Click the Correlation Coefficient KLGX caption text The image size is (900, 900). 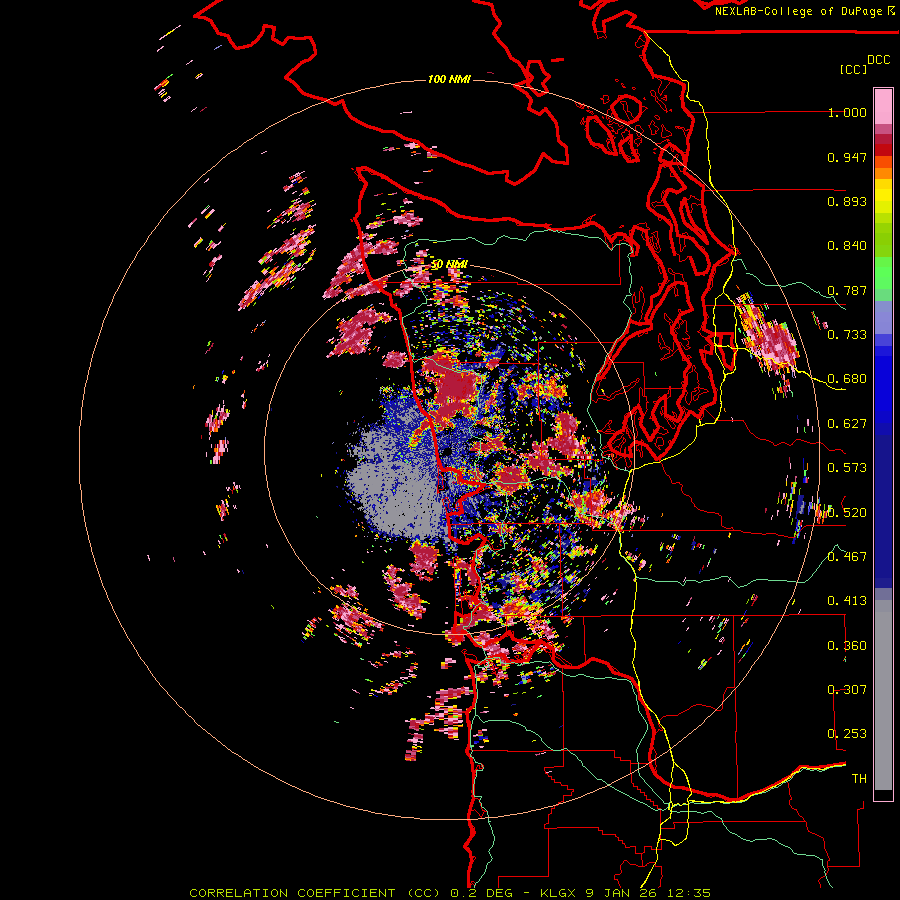(450, 893)
